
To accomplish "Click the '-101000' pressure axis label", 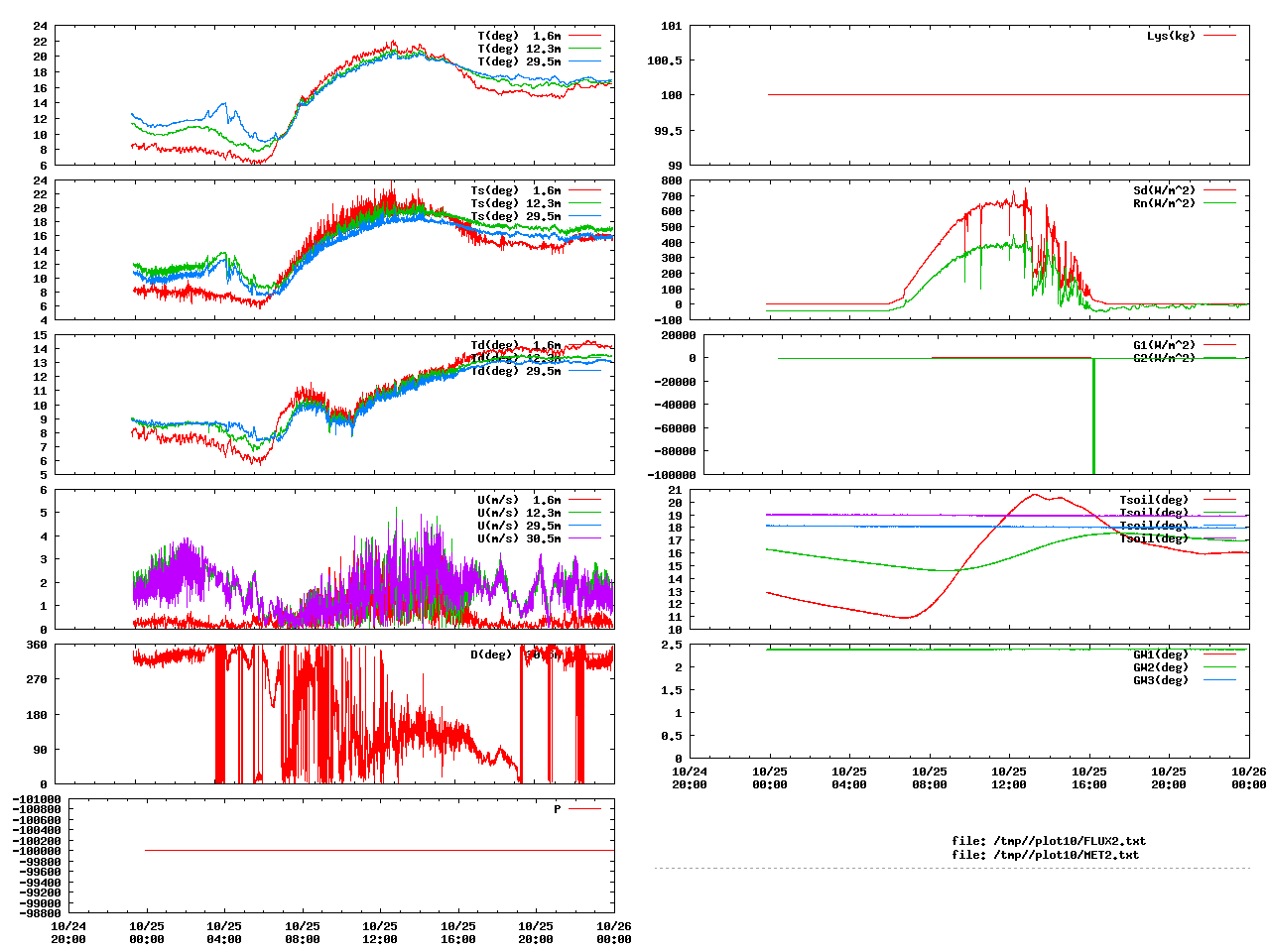I will 37,799.
